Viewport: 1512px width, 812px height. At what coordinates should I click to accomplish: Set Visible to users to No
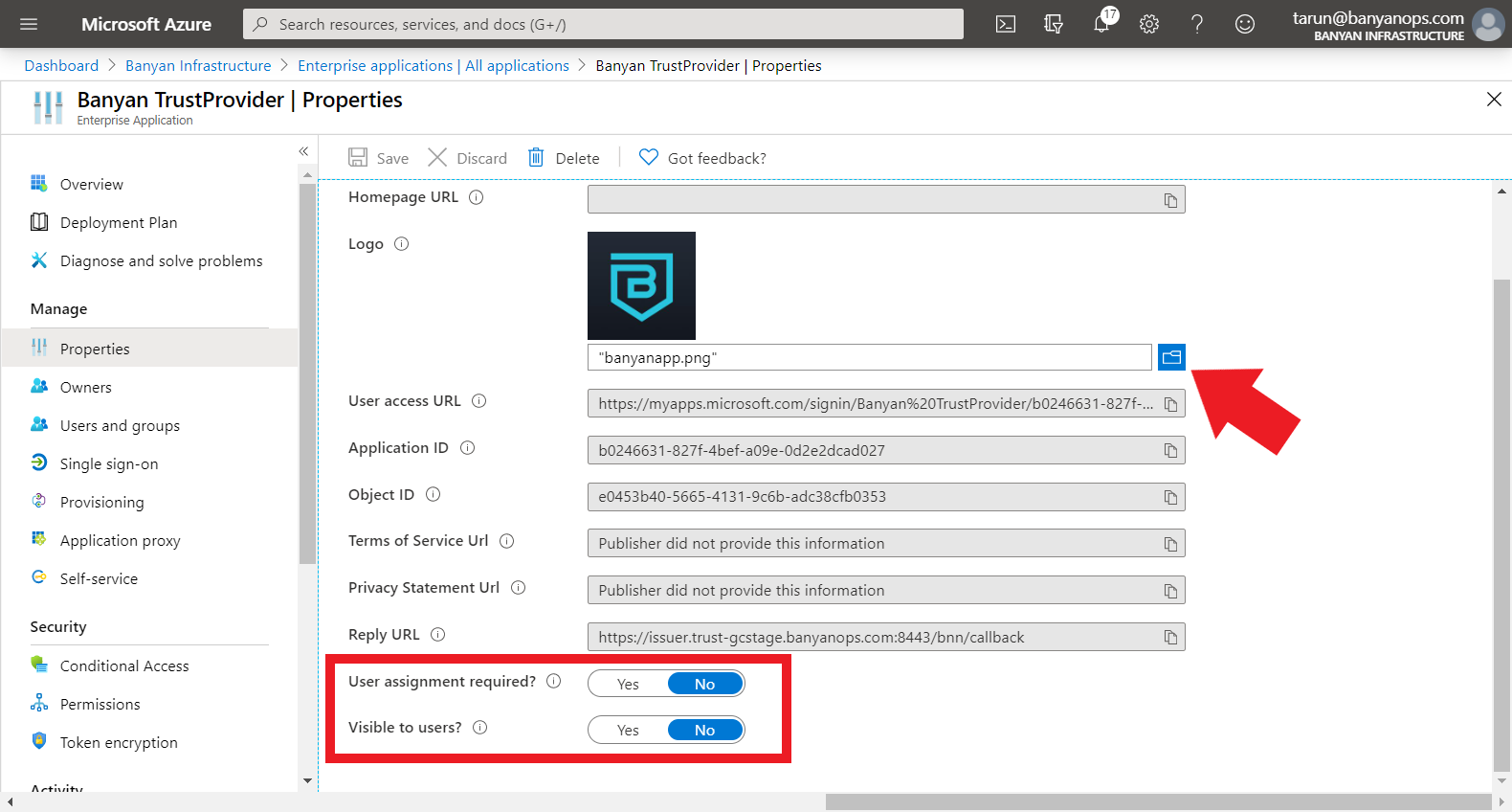point(705,730)
